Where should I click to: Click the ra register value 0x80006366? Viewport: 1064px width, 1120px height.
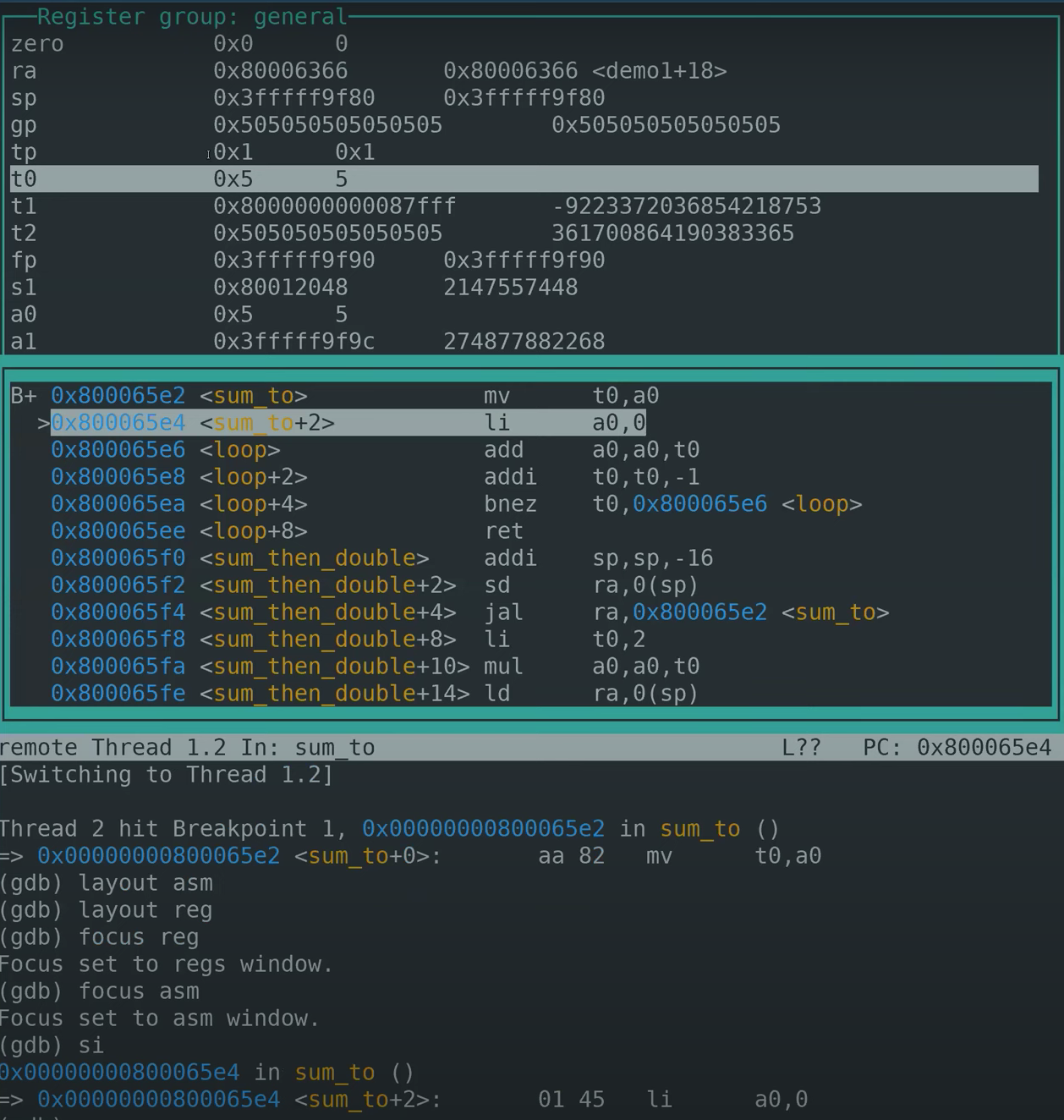(280, 71)
